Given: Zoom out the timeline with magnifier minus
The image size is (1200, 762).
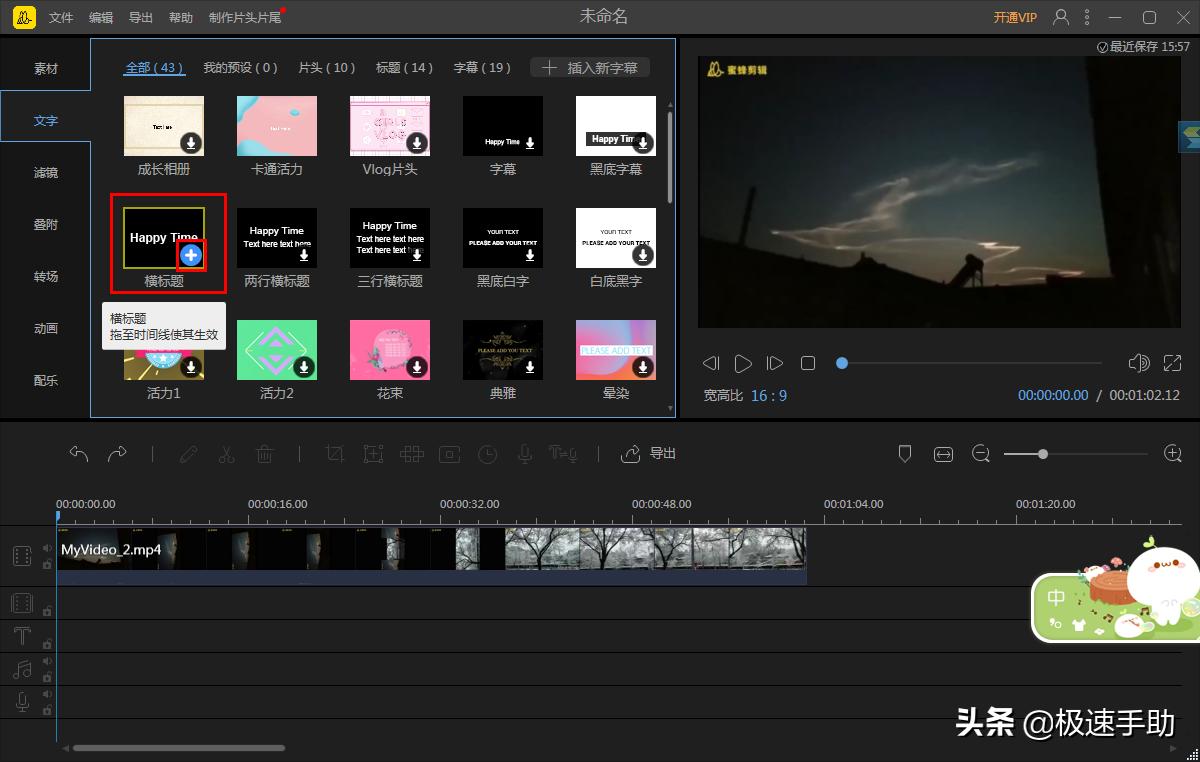Looking at the screenshot, I should pyautogui.click(x=981, y=454).
